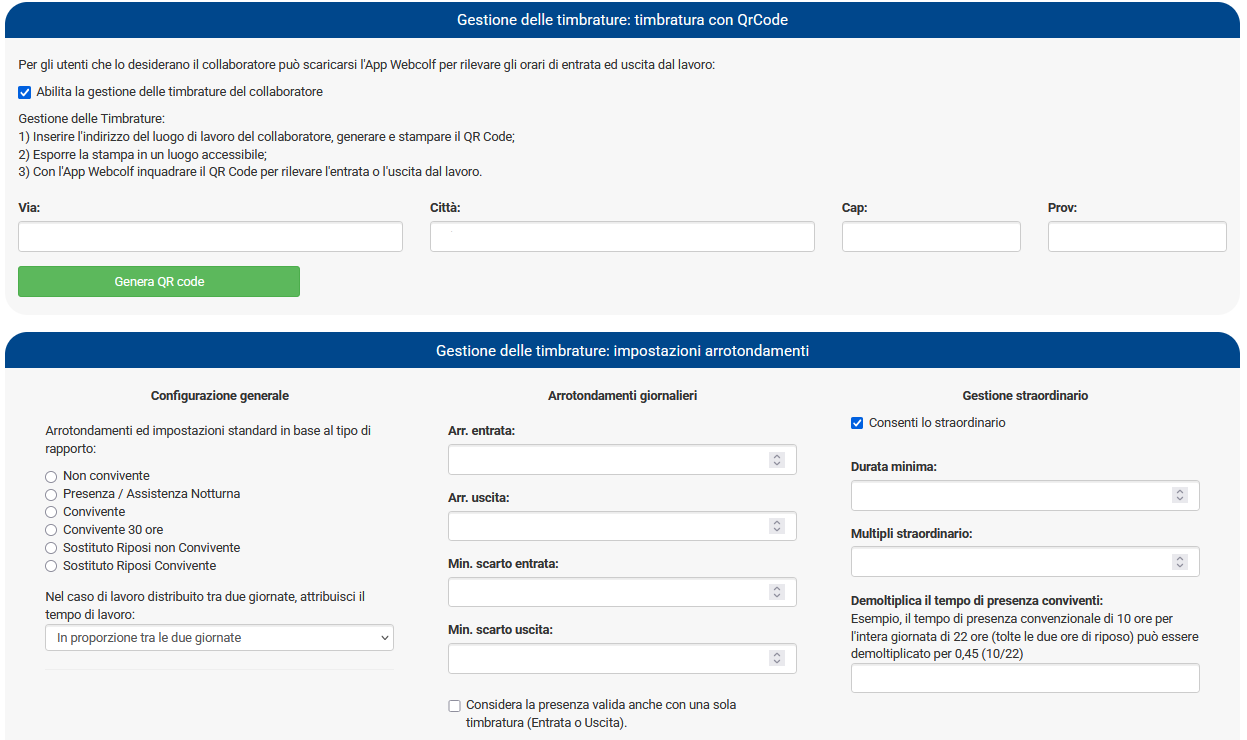Click the Min. scarto uscita spinner
Image resolution: width=1247 pixels, height=740 pixels.
776,658
